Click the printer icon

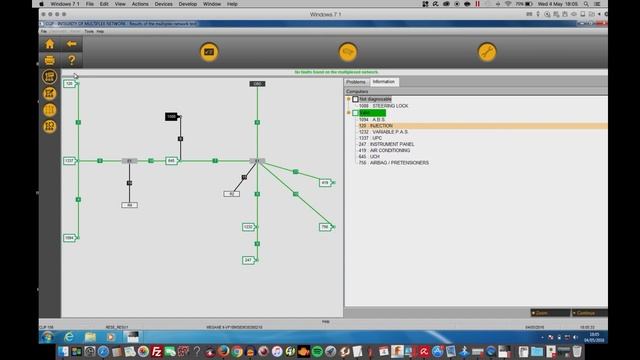tap(50, 60)
